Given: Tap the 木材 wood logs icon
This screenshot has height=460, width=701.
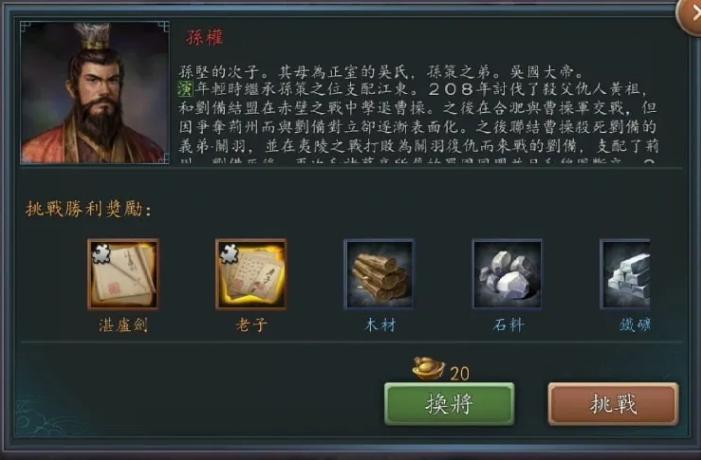Looking at the screenshot, I should coord(379,274).
